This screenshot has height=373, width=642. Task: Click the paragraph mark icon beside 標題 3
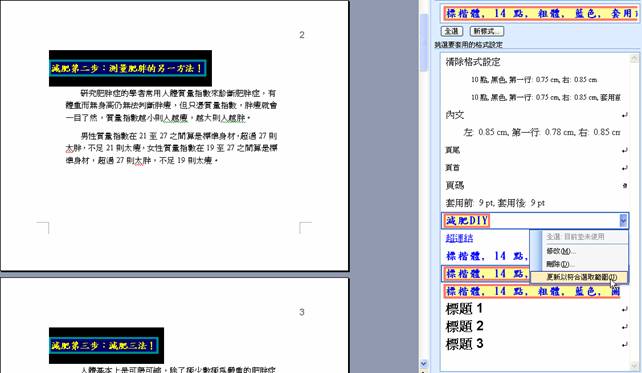[624, 344]
